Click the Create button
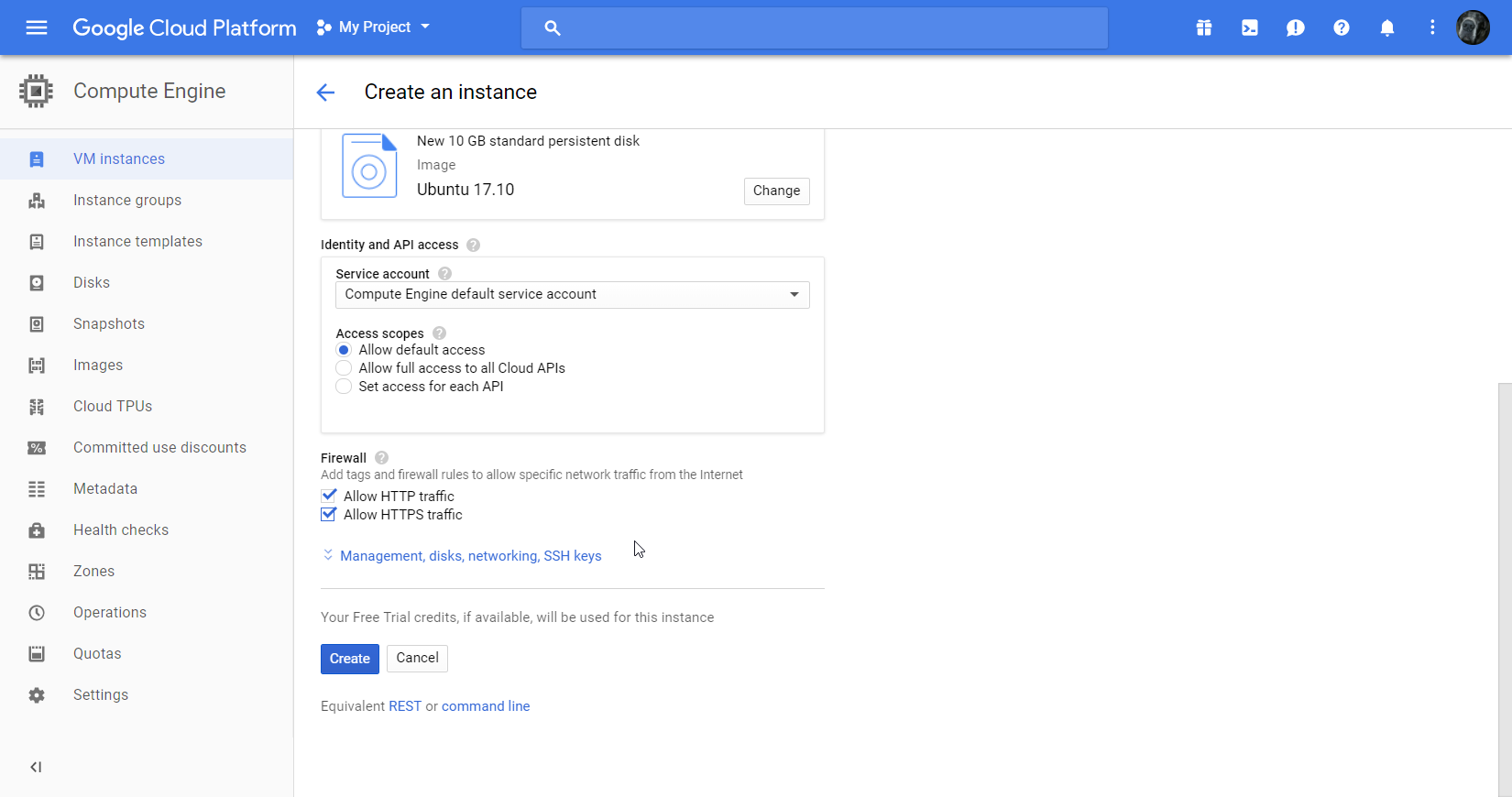 coord(350,659)
